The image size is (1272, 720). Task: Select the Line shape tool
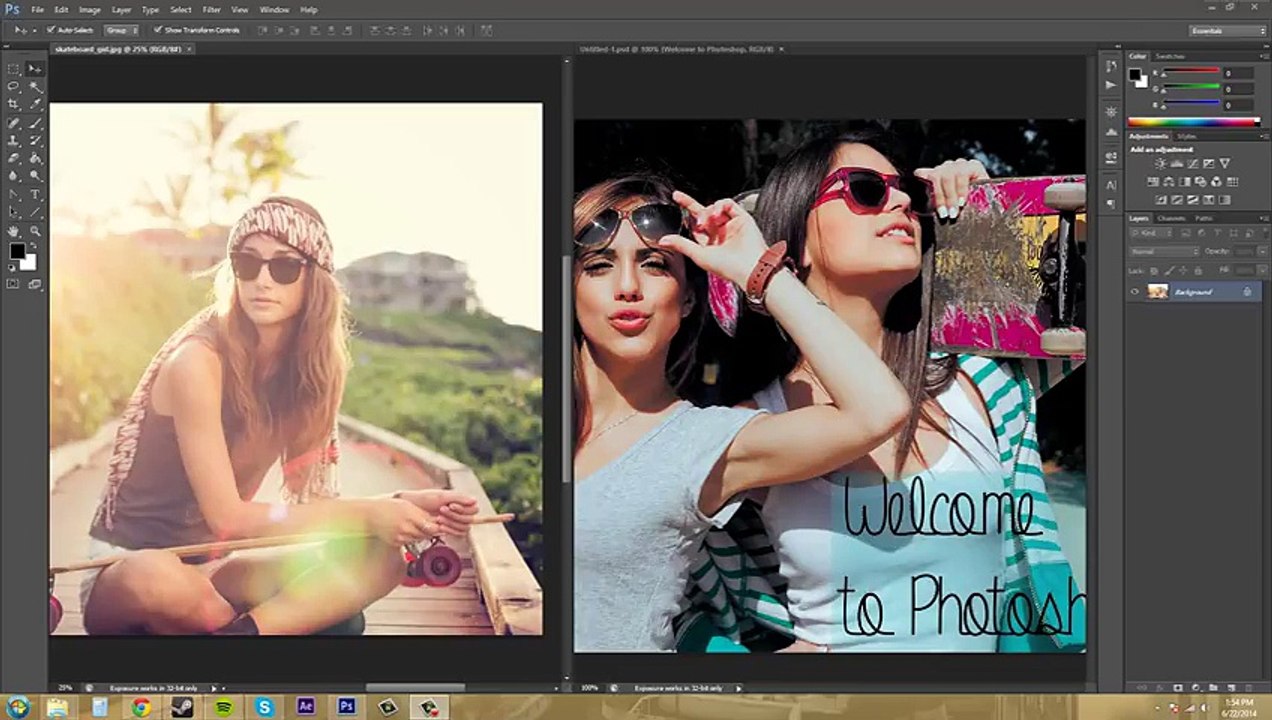[33, 211]
